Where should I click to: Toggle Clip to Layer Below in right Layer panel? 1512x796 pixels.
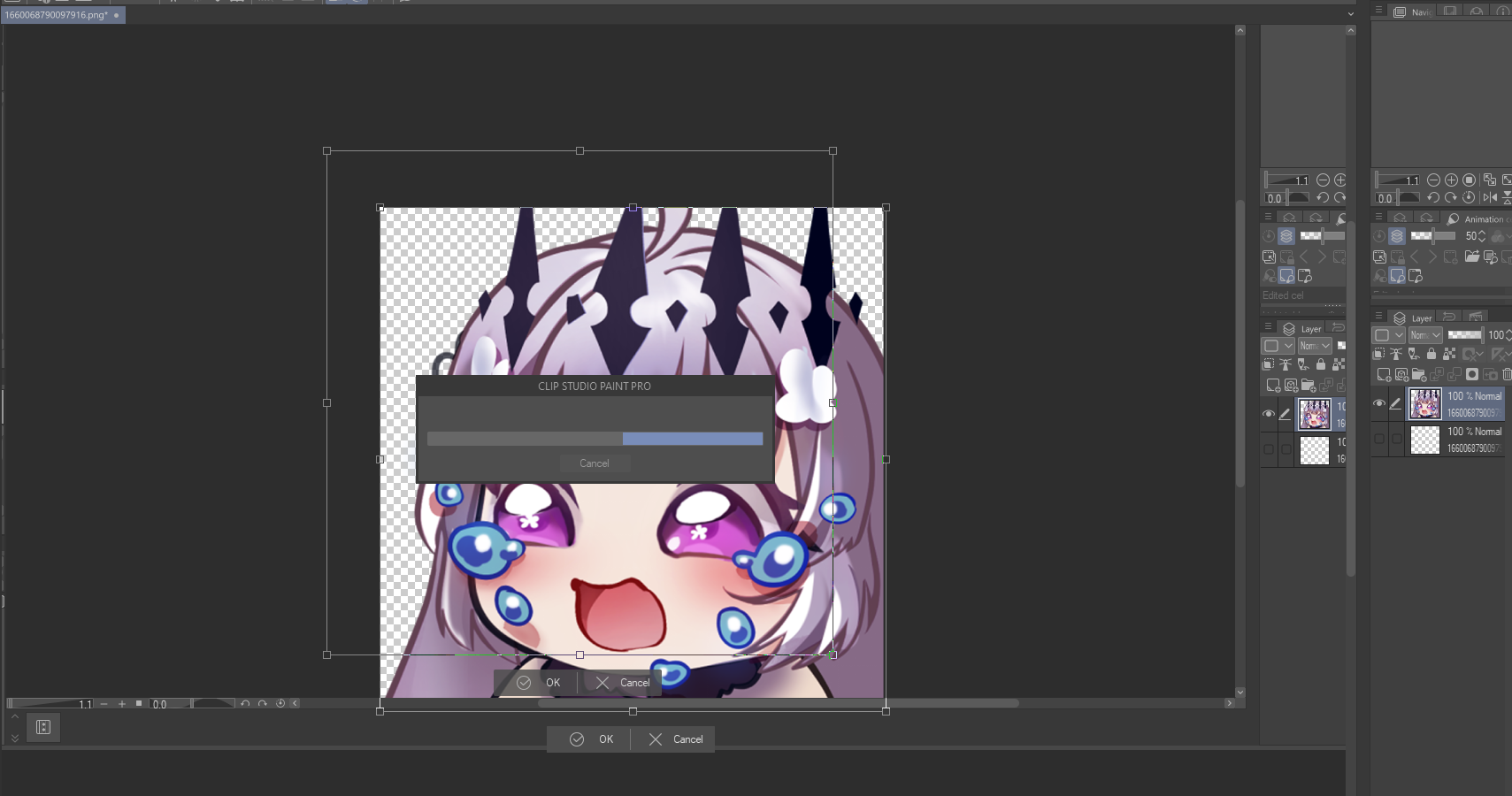1379,354
